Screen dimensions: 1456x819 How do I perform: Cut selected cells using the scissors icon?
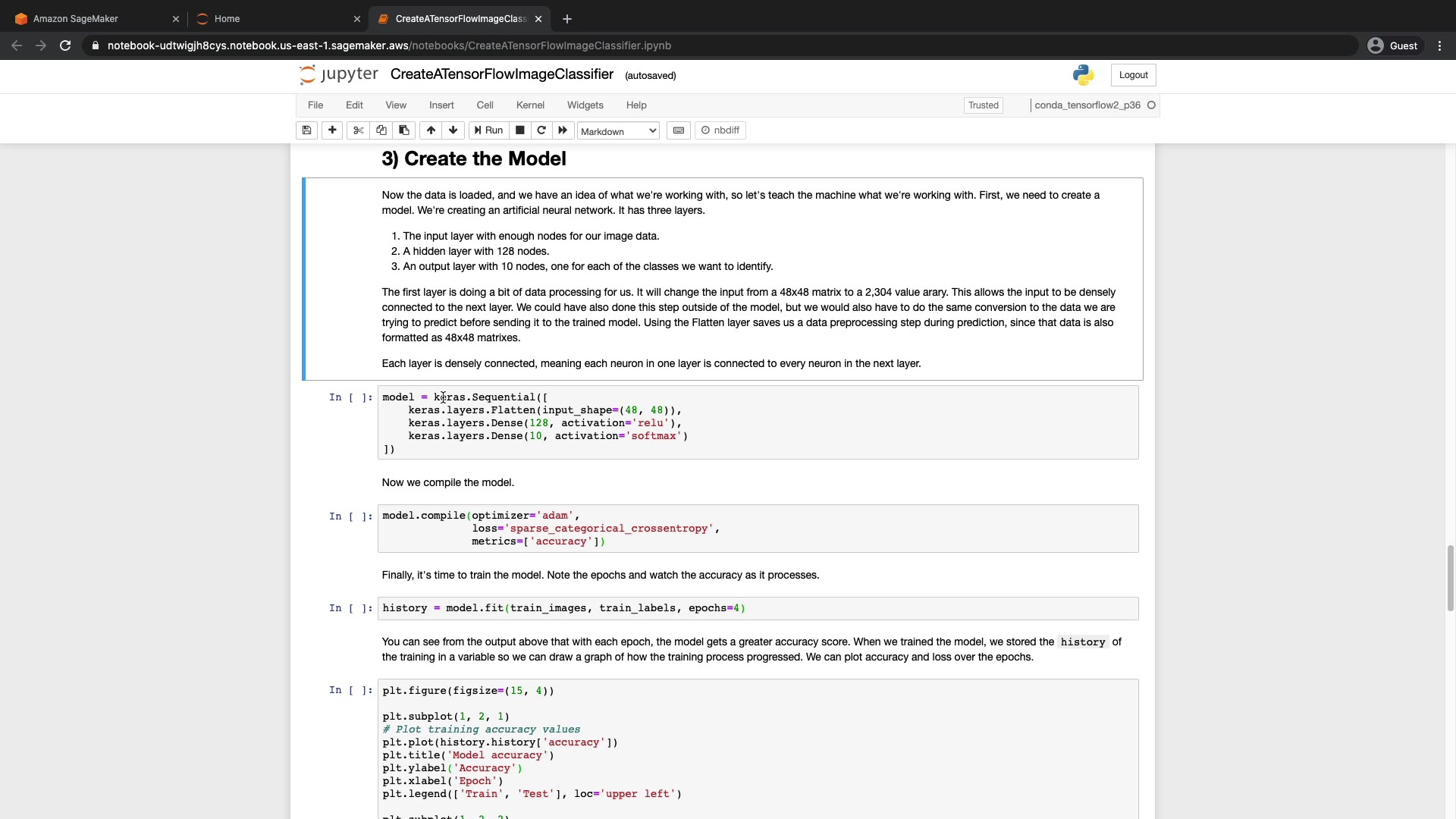click(359, 130)
